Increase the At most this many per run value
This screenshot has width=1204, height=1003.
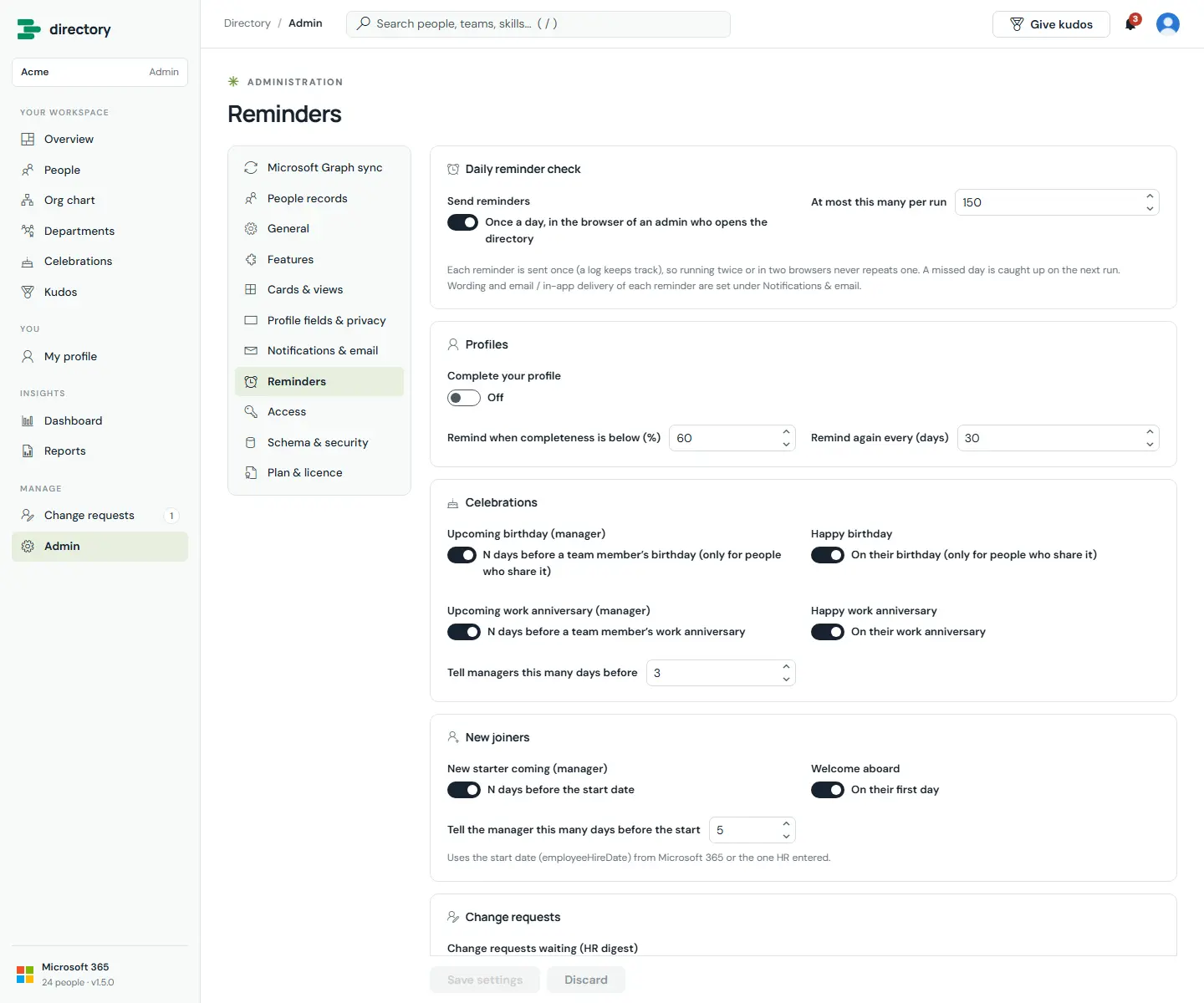(x=1150, y=196)
